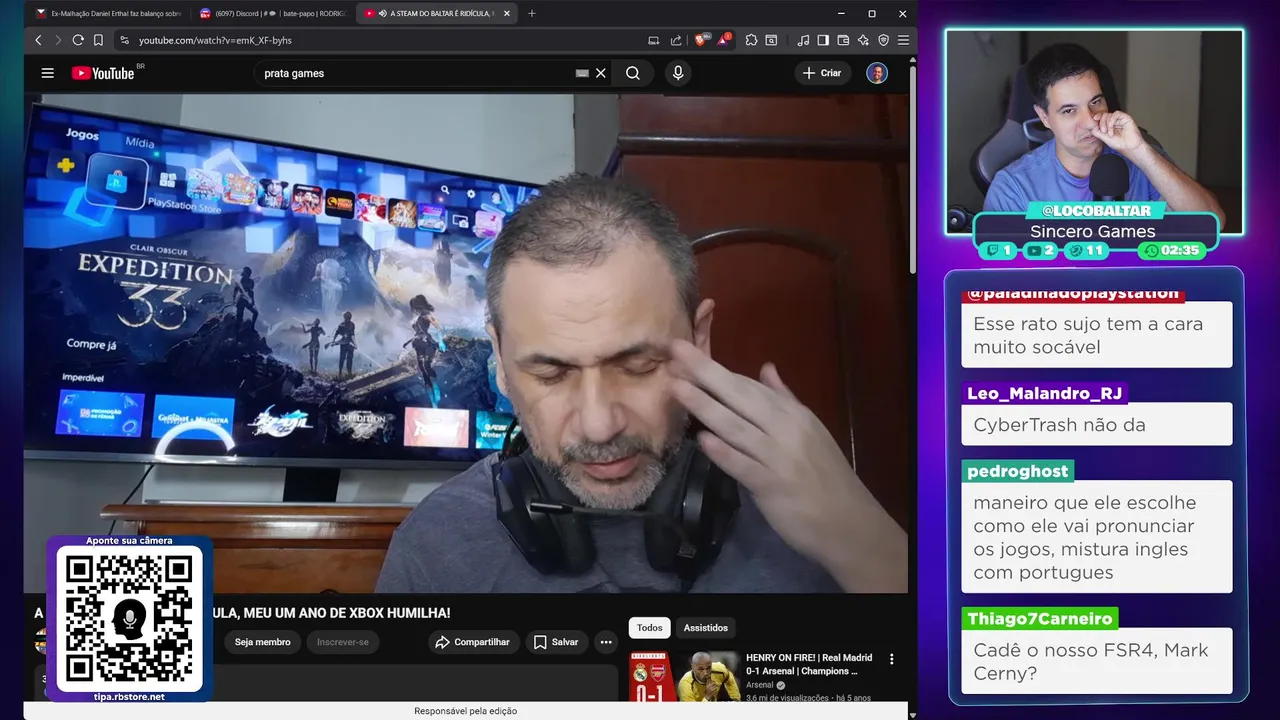Click the Esse rato sujo chat message
The width and height of the screenshot is (1280, 720).
[1097, 335]
